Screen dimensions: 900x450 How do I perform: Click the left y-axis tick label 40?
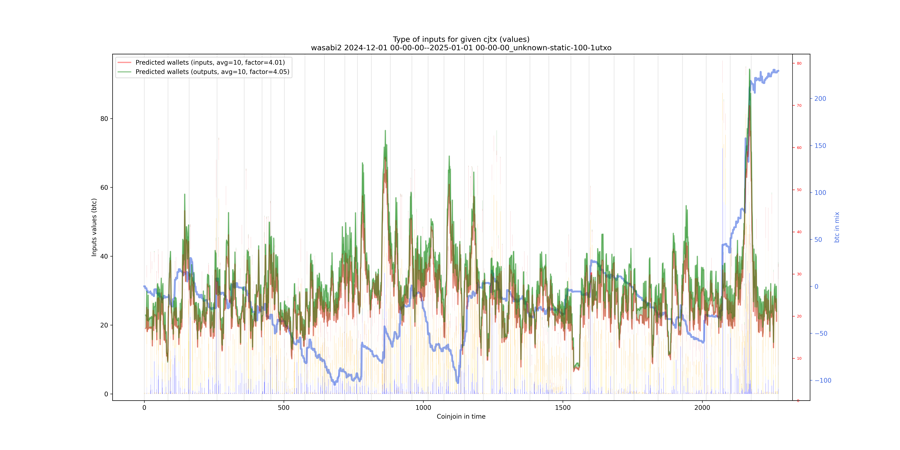[104, 257]
